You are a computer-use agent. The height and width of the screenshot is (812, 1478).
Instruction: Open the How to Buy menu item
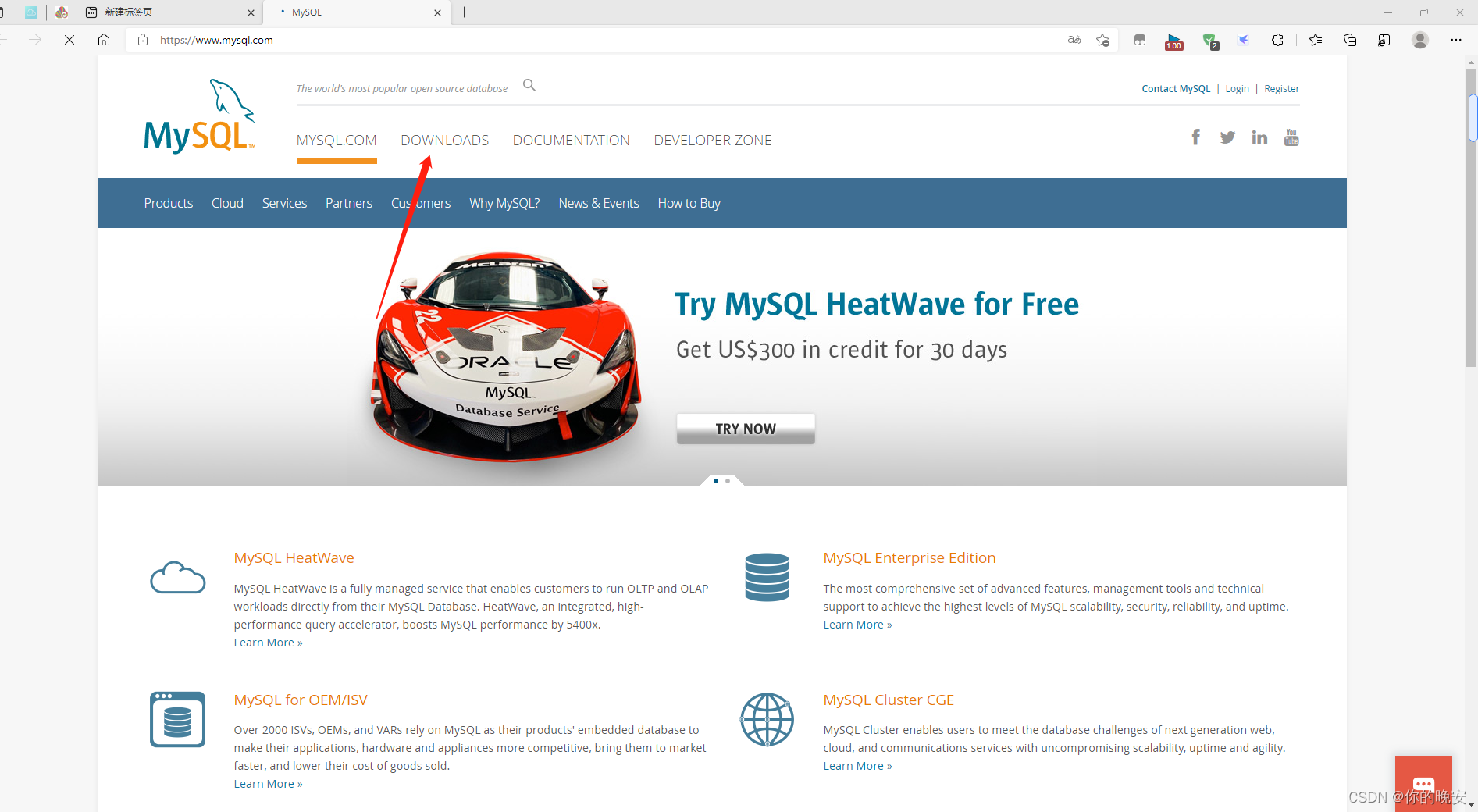689,203
